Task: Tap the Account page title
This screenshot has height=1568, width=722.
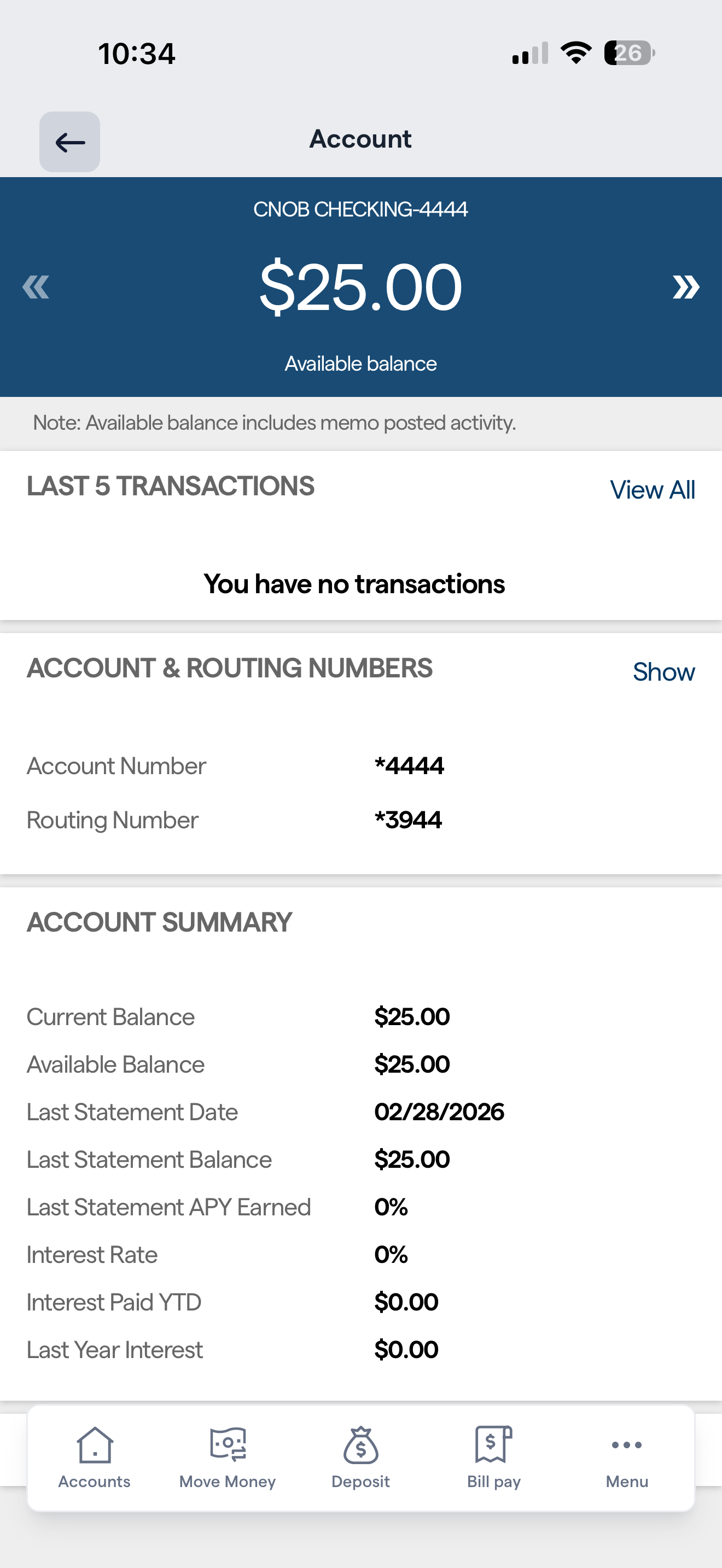Action: click(x=360, y=139)
